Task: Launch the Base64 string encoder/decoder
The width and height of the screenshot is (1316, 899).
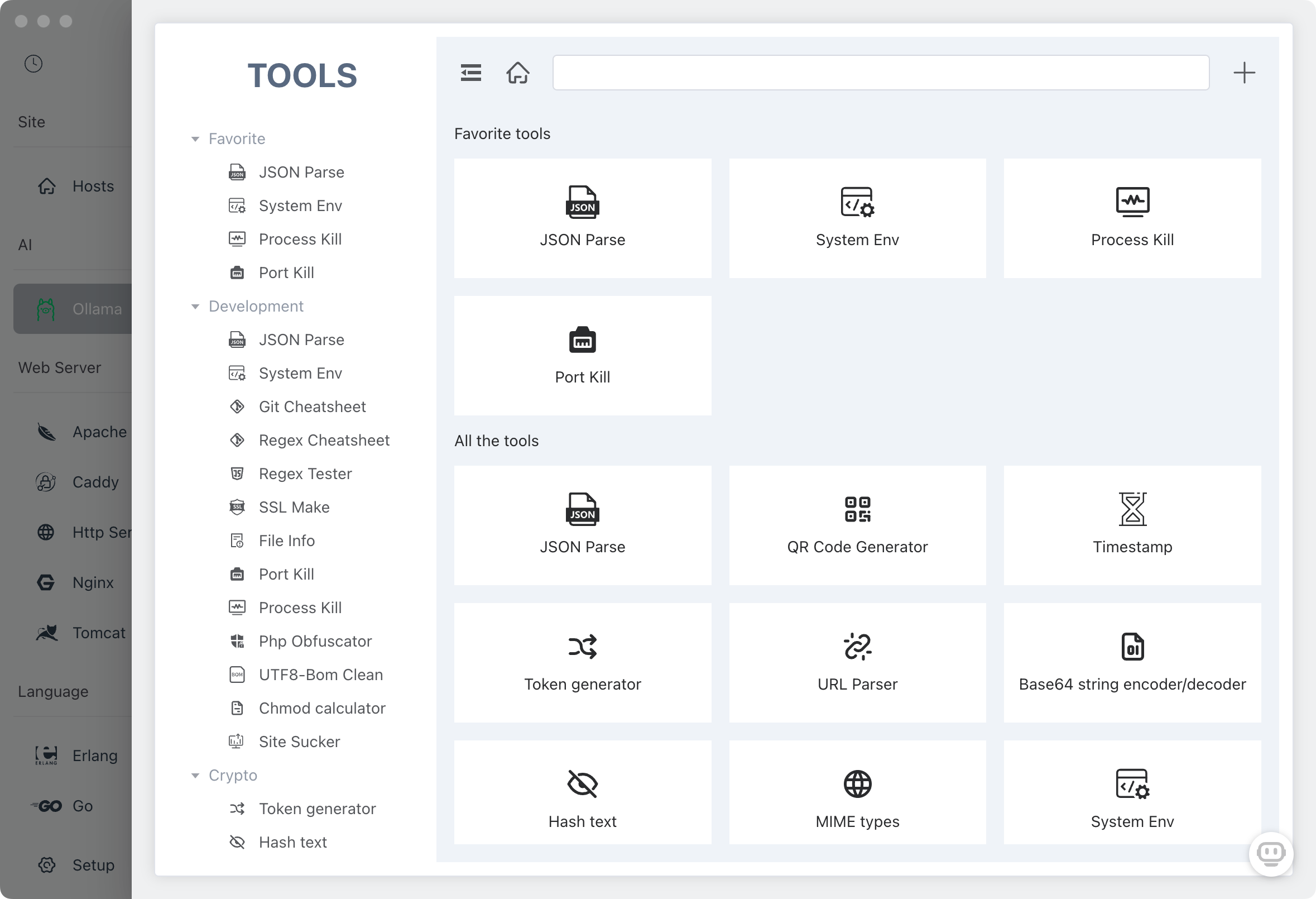Action: (x=1131, y=663)
